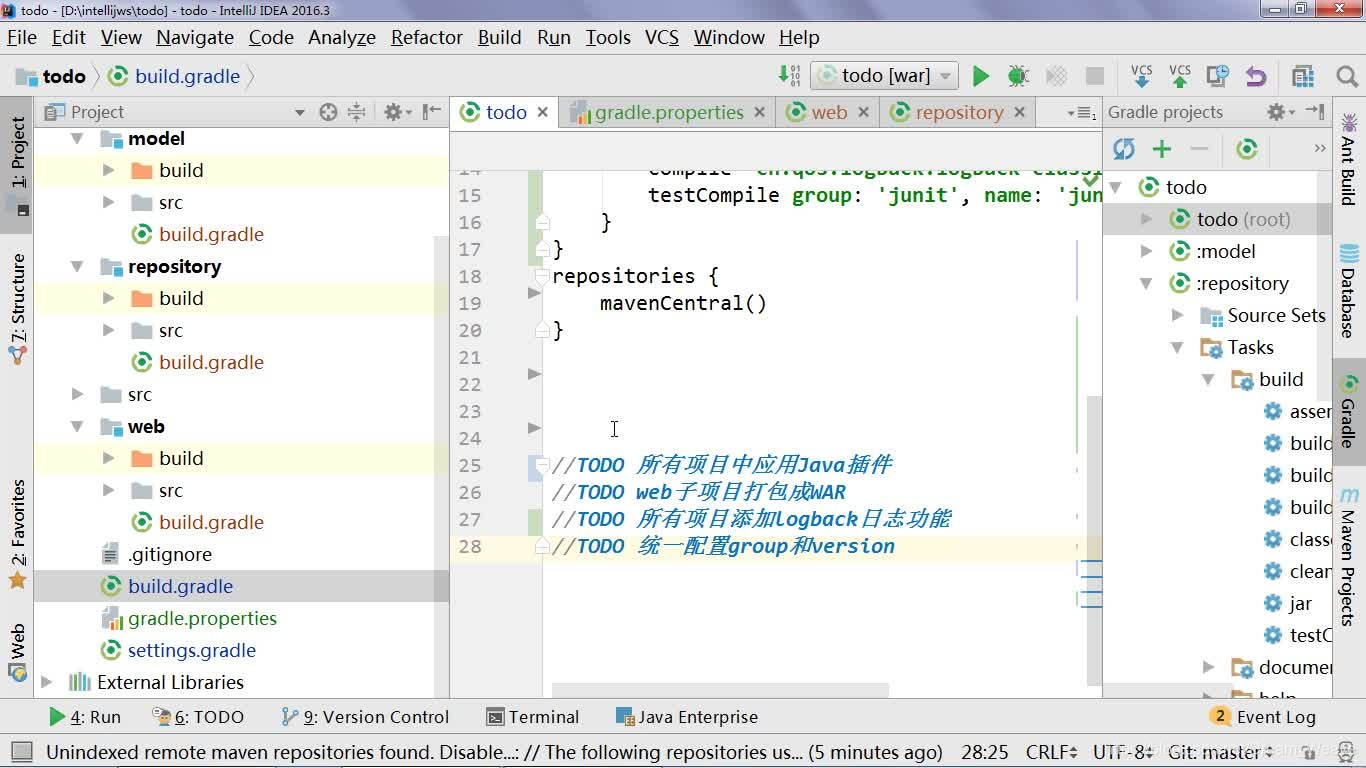Open Project panel settings gear
Image resolution: width=1366 pixels, height=768 pixels.
[x=394, y=112]
